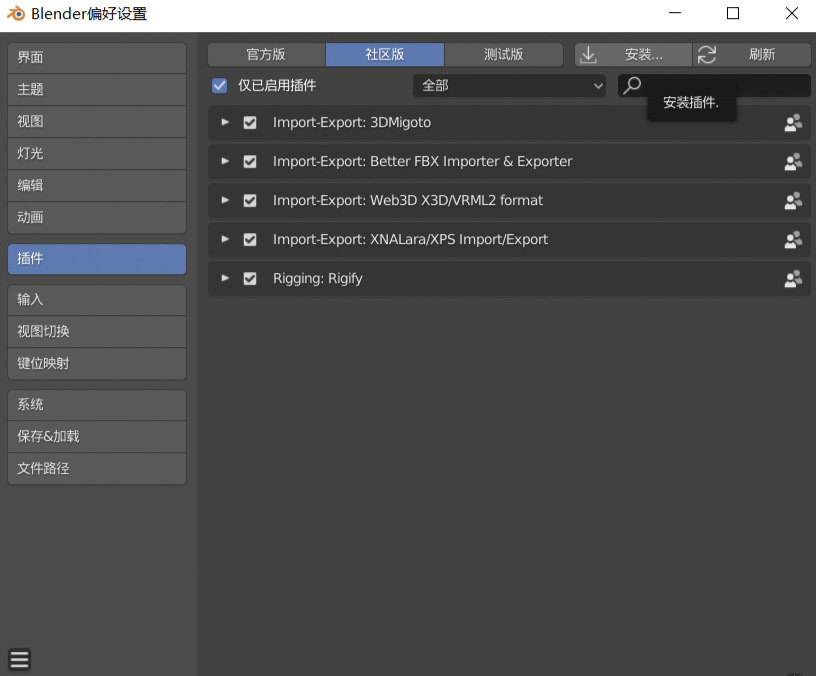Click the community icon on the 3DMigoto row
Viewport: 816px width, 676px height.
[793, 123]
